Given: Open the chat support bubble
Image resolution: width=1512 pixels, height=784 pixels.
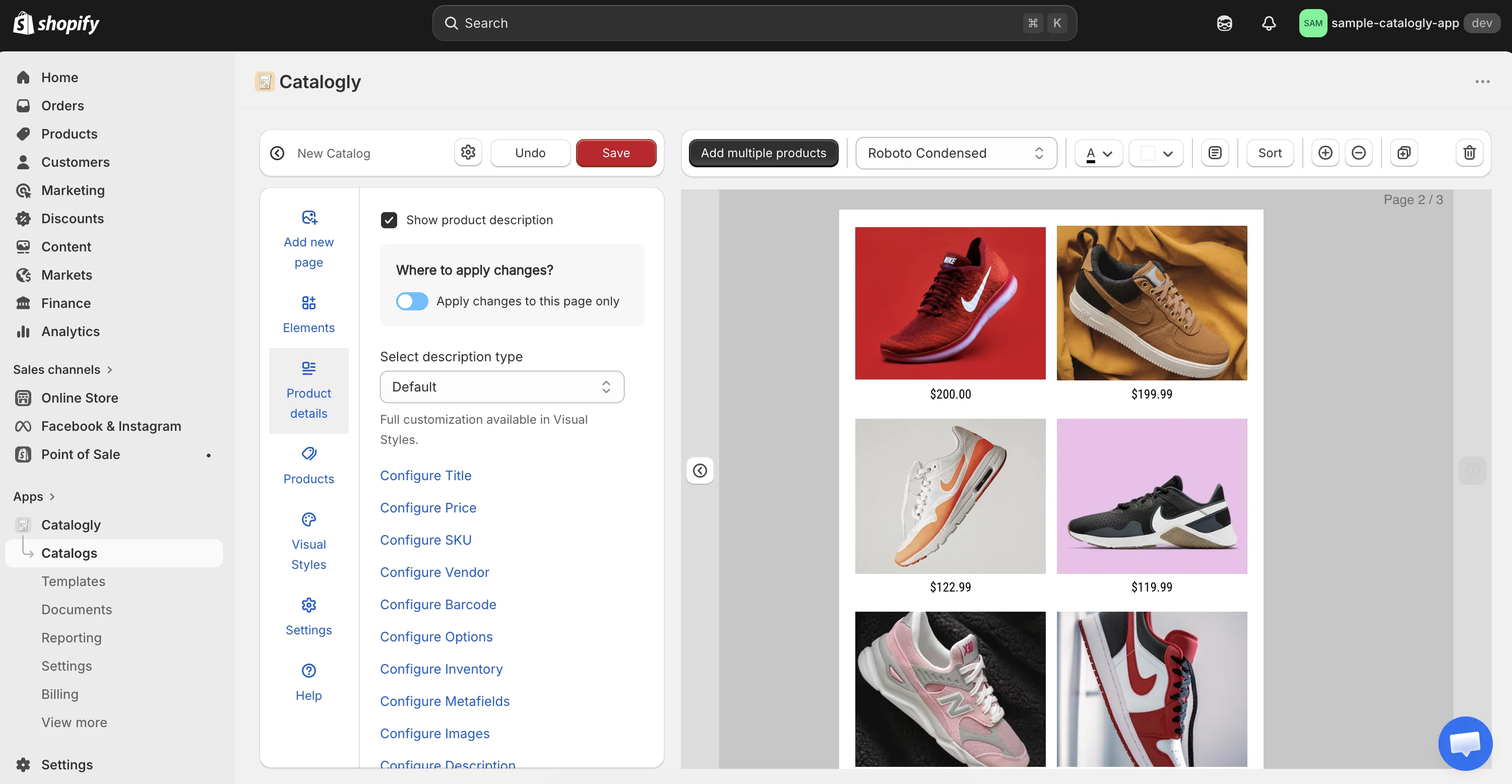Looking at the screenshot, I should click(x=1465, y=743).
